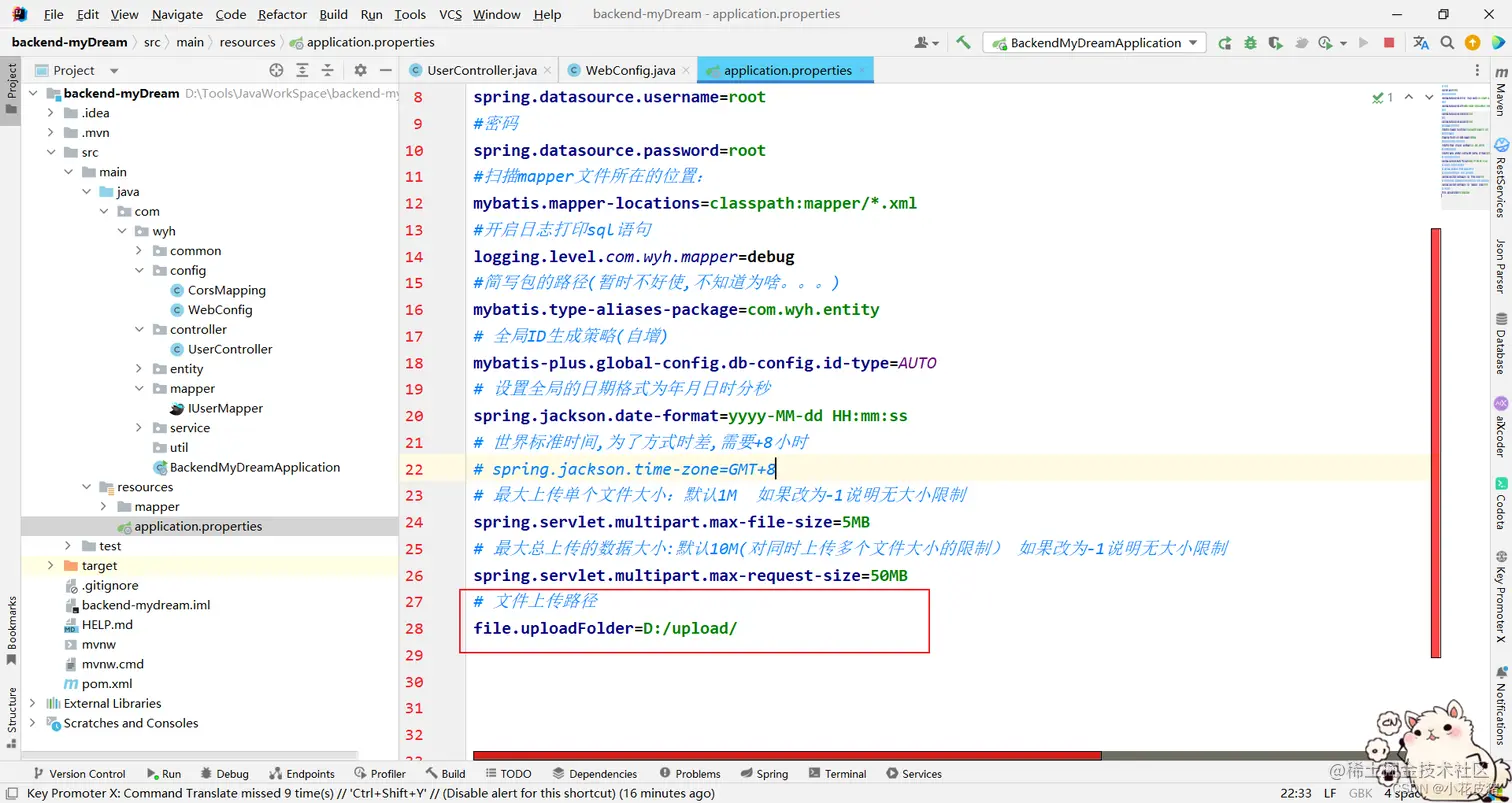Select opened file locate target icon
Screen dimensions: 1512x803
(x=276, y=70)
